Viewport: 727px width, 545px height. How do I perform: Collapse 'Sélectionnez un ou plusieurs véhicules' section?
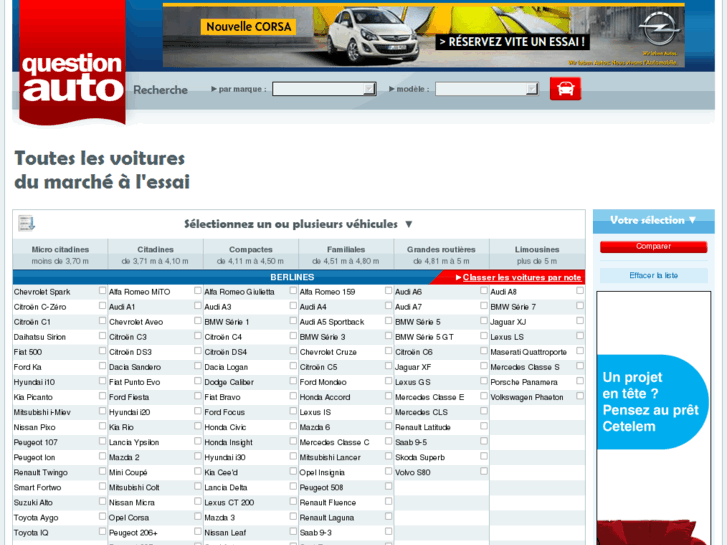tap(408, 224)
